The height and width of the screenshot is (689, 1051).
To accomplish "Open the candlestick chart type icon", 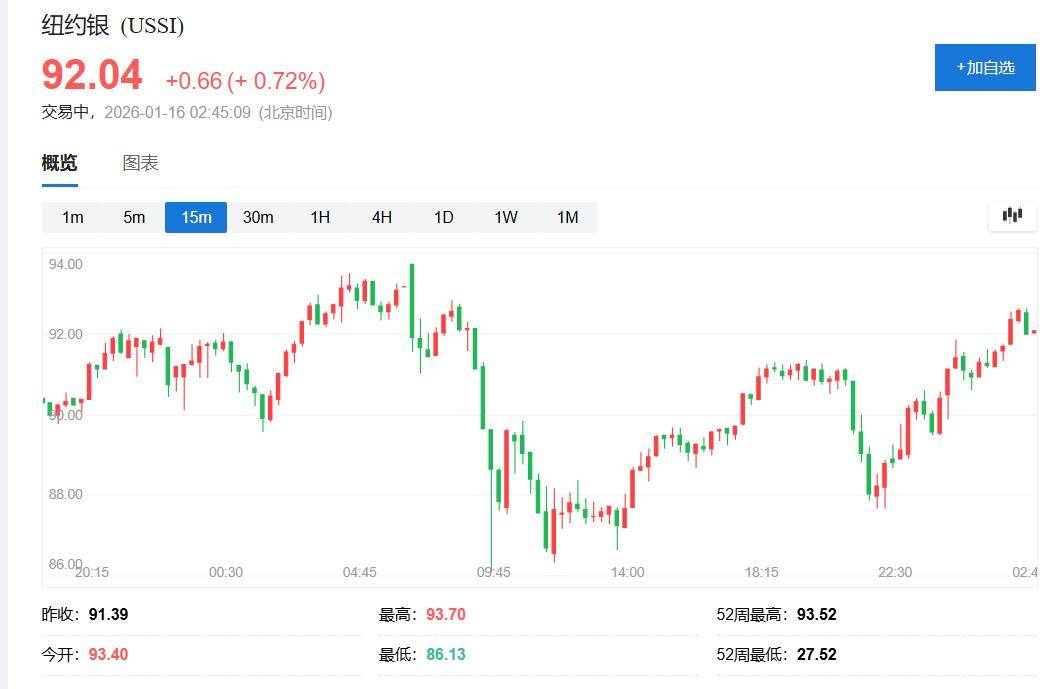I will pos(1012,215).
